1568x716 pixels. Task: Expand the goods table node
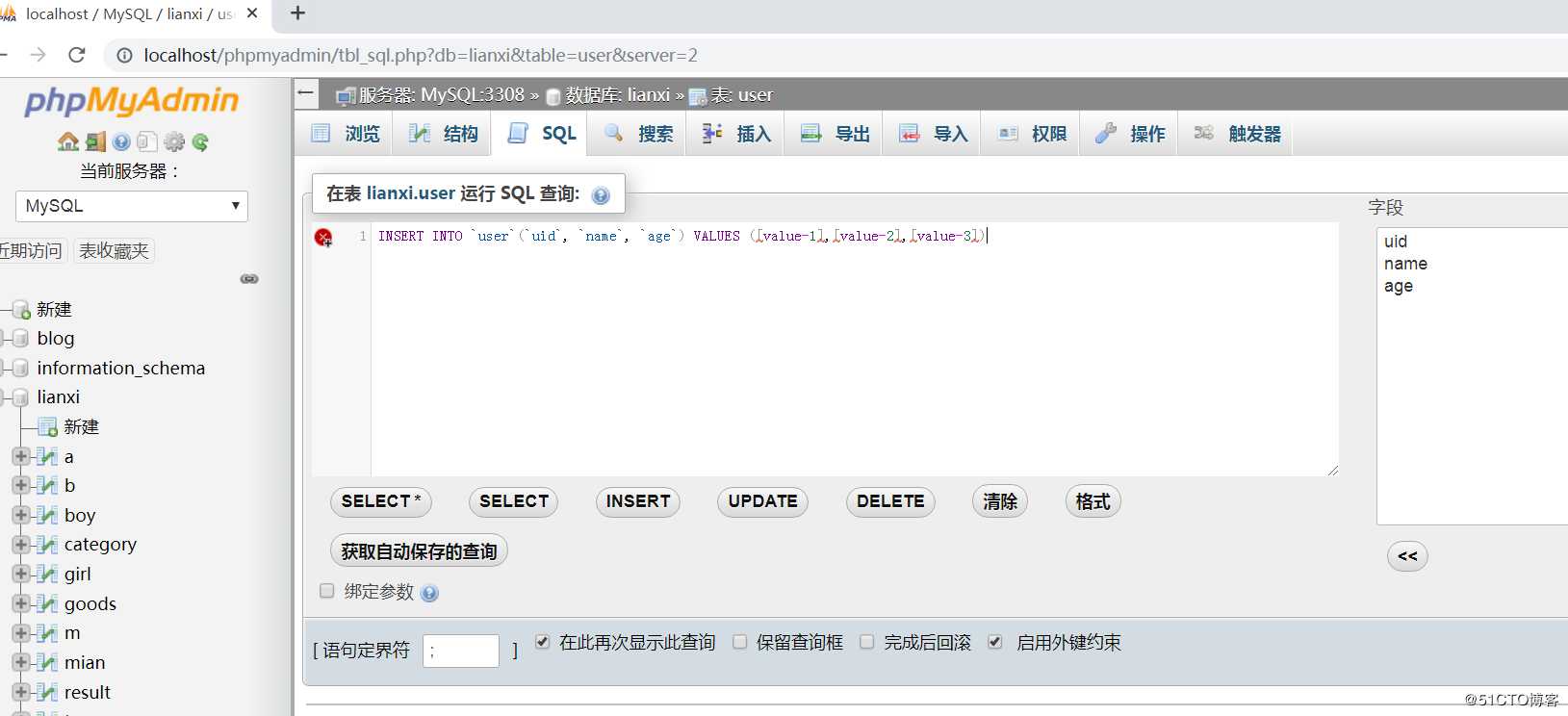(x=20, y=603)
